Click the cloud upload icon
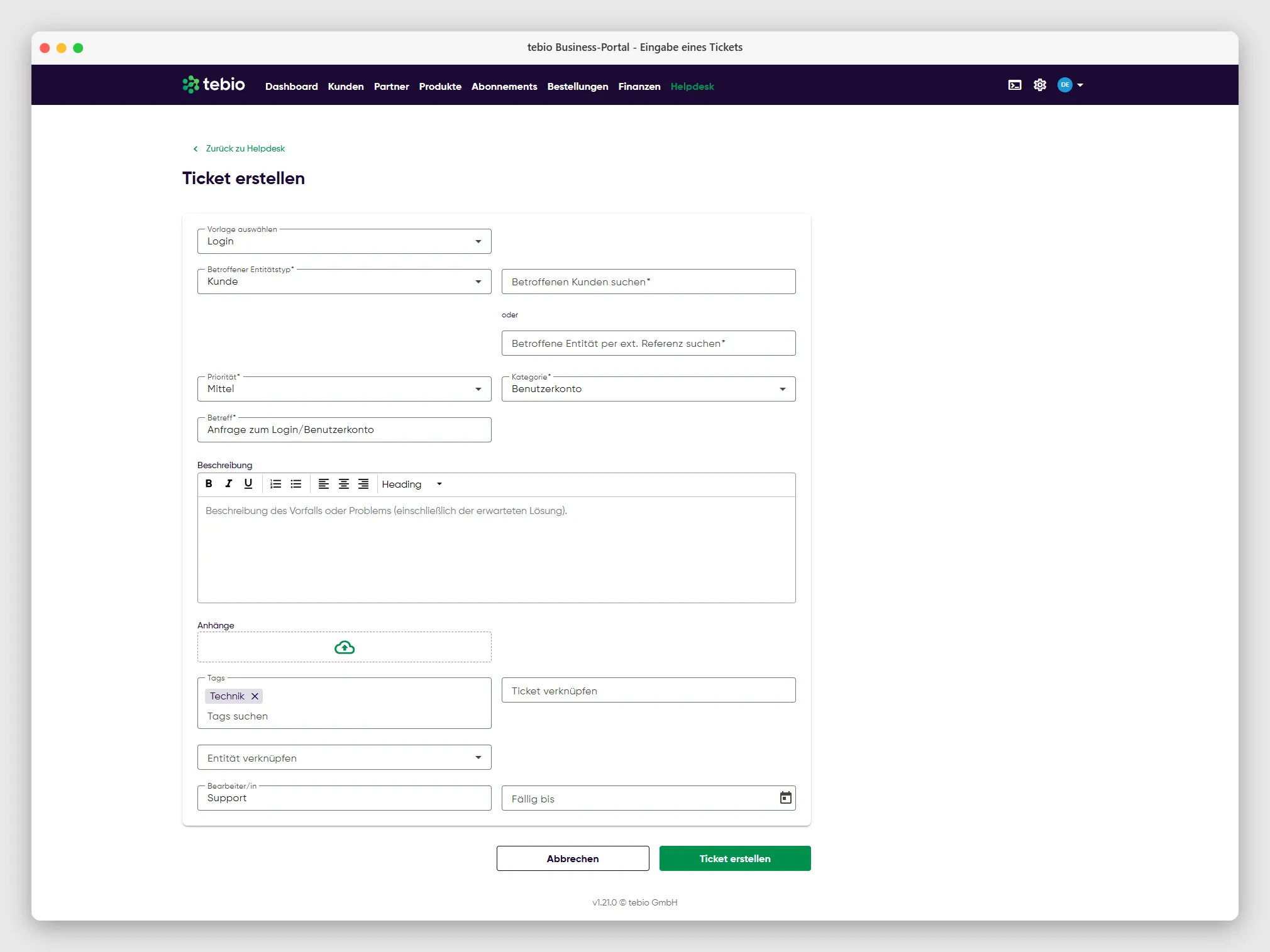 [345, 647]
